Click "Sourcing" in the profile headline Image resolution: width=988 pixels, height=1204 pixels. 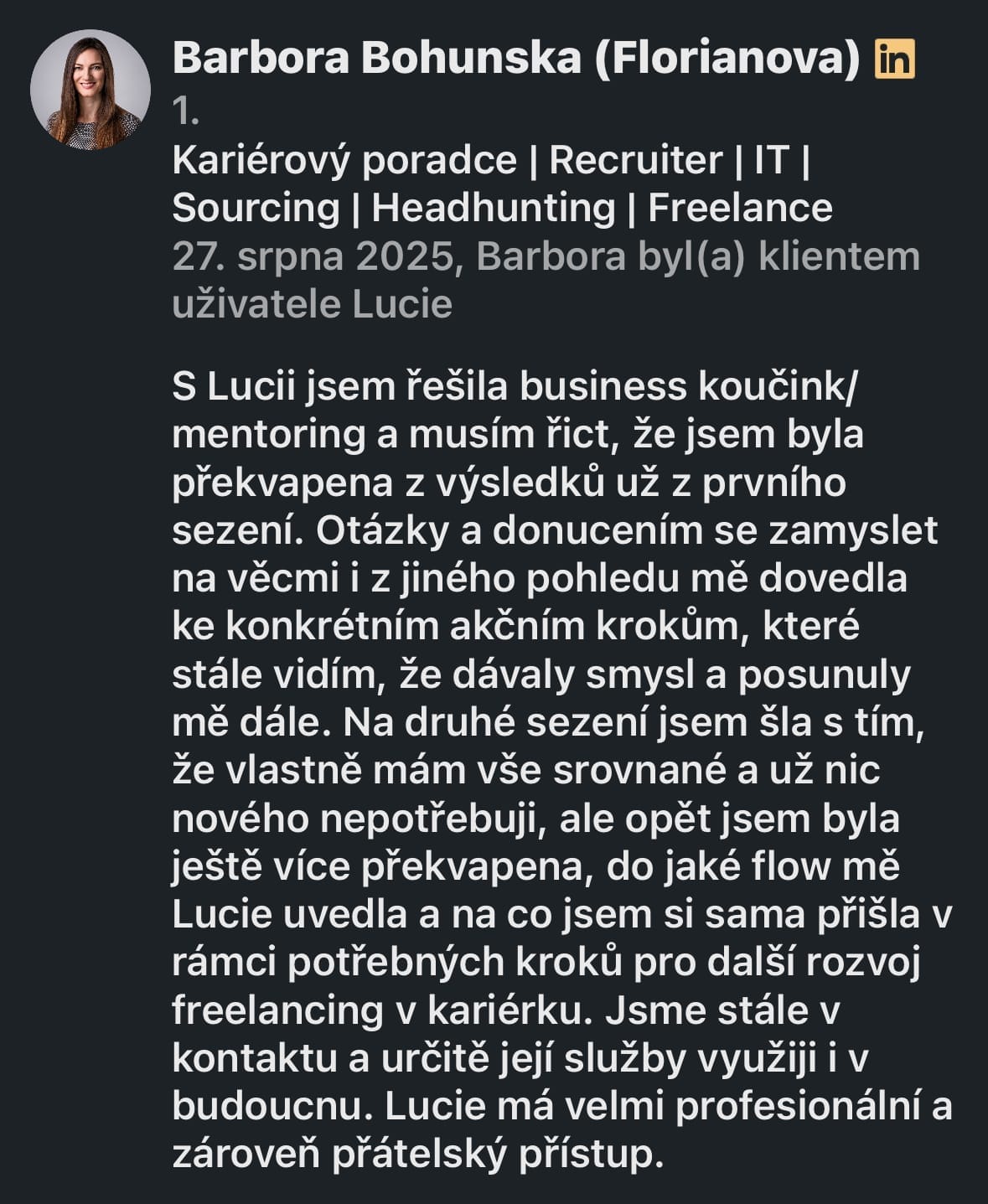255,208
